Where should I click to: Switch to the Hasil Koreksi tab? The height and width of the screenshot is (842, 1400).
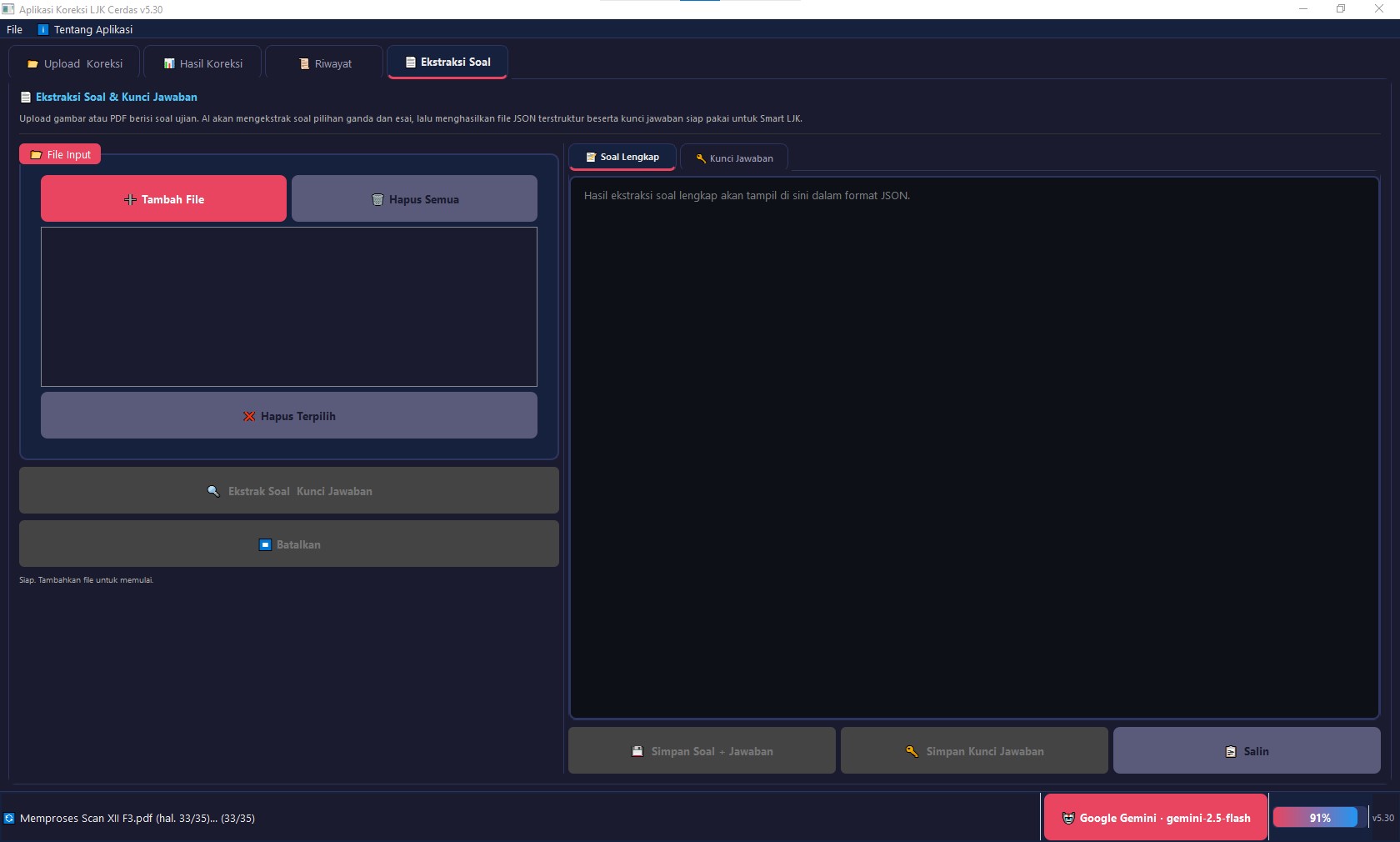pos(203,63)
